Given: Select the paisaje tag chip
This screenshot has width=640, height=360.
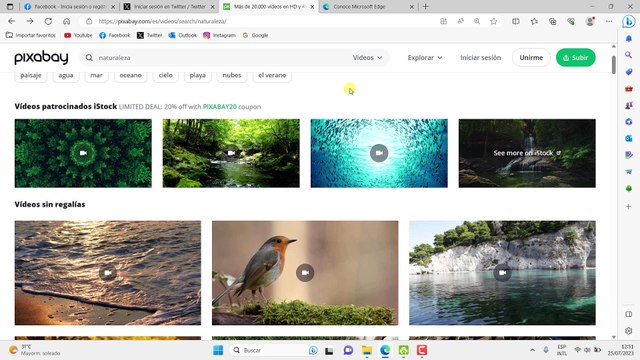Looking at the screenshot, I should [x=31, y=76].
